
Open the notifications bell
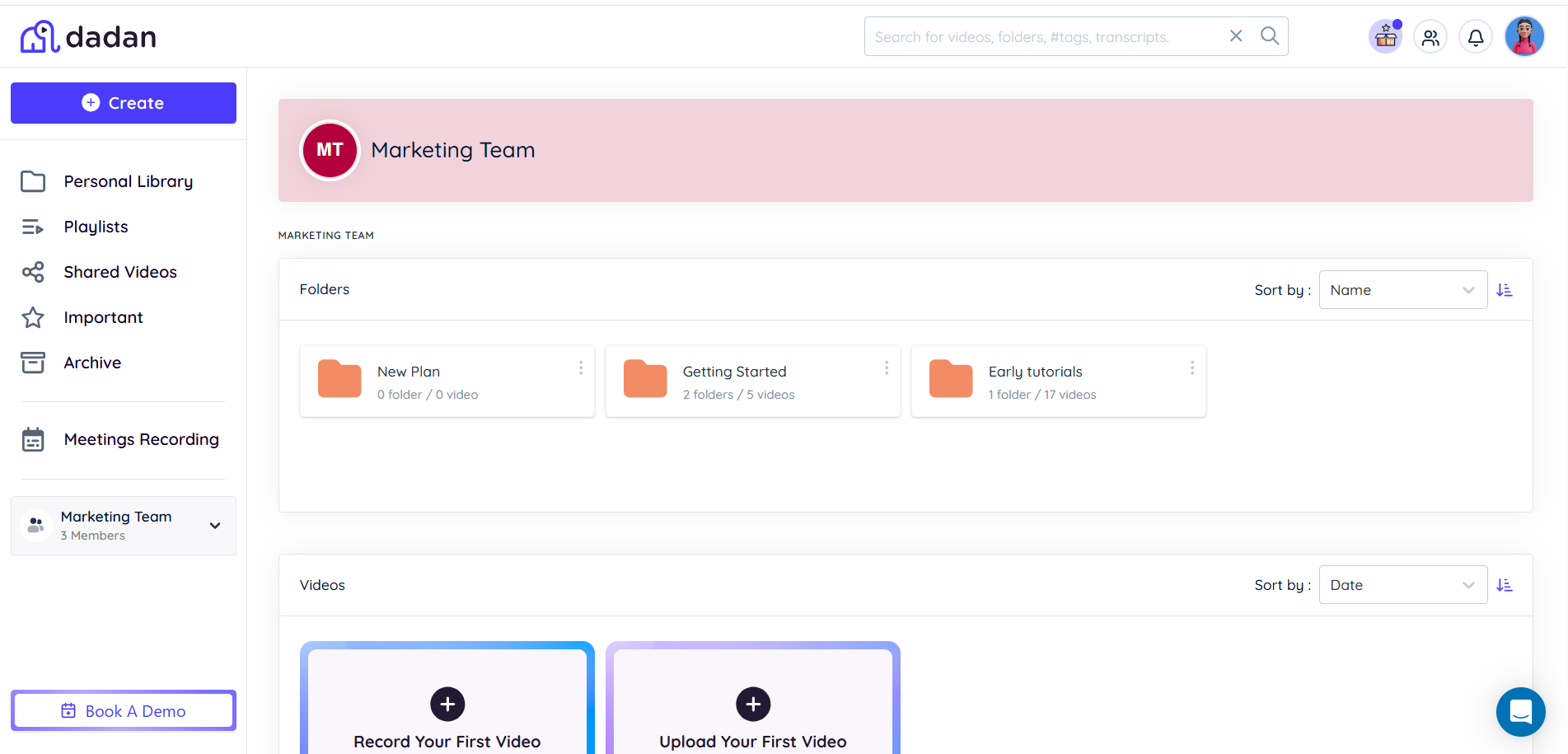(1475, 36)
